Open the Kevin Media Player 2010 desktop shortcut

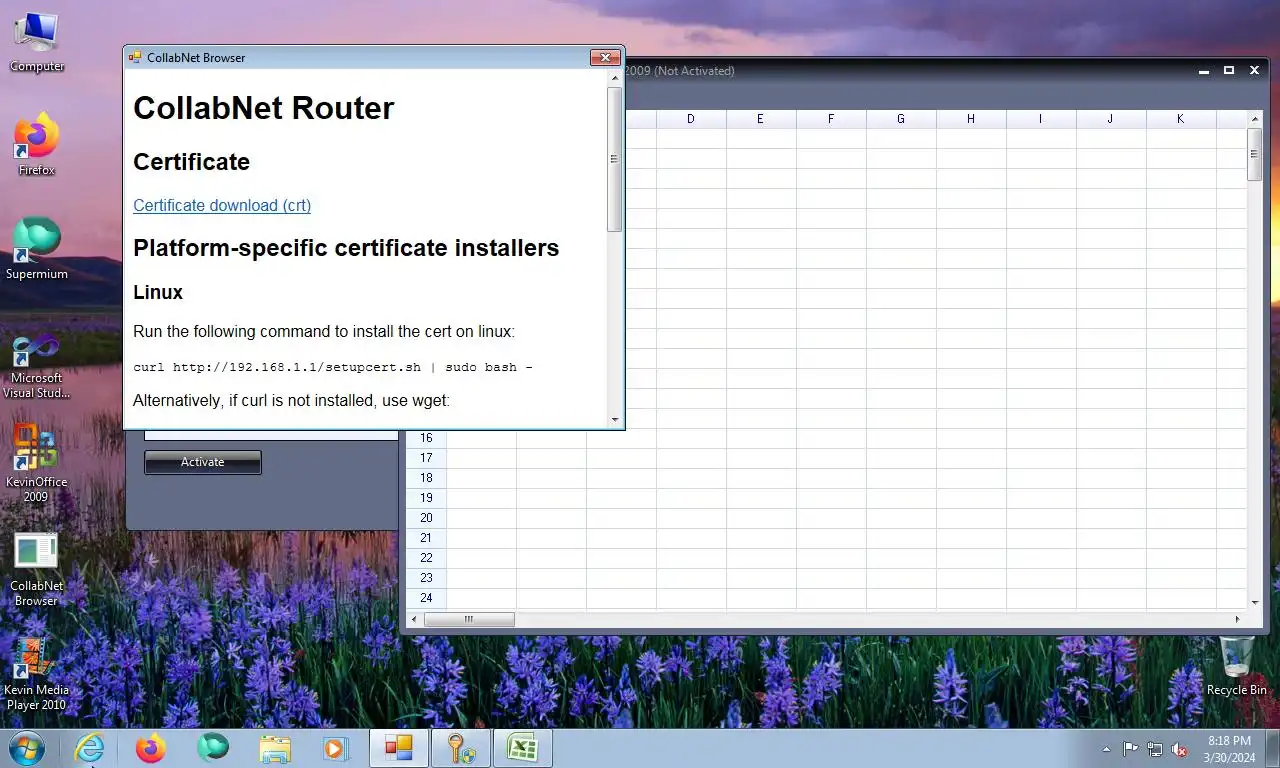[x=37, y=675]
